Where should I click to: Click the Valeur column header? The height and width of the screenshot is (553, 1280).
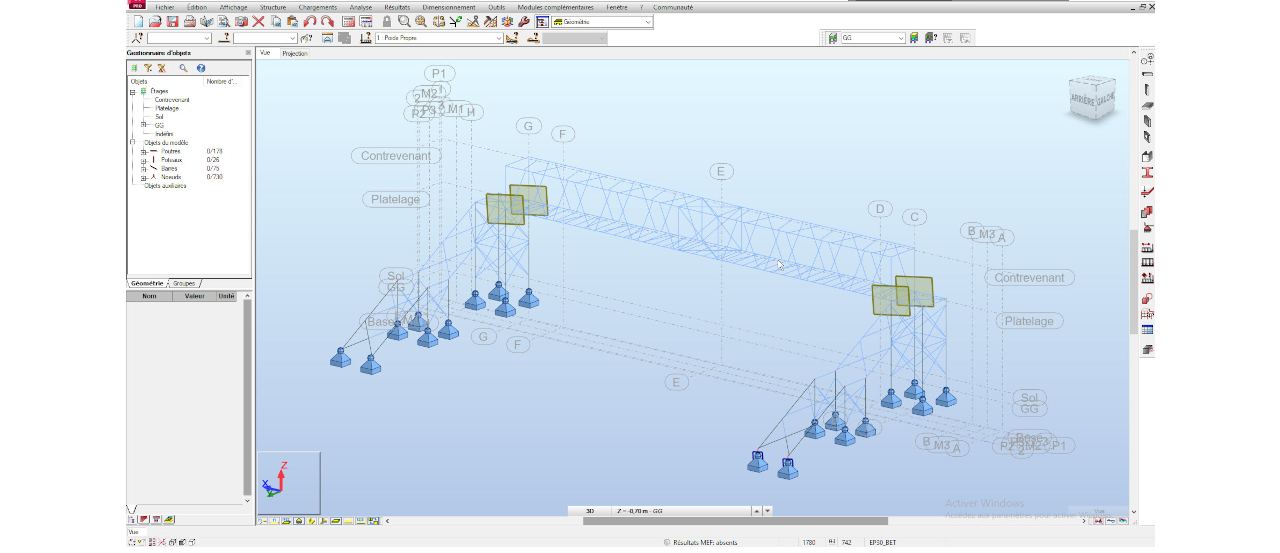pos(195,296)
